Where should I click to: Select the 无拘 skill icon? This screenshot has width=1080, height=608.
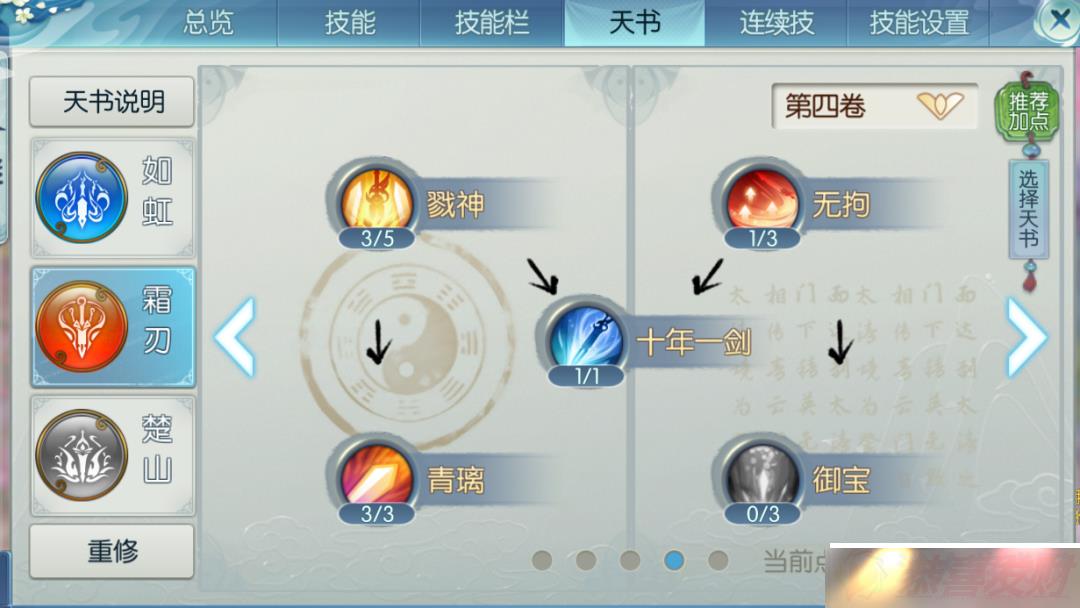762,202
